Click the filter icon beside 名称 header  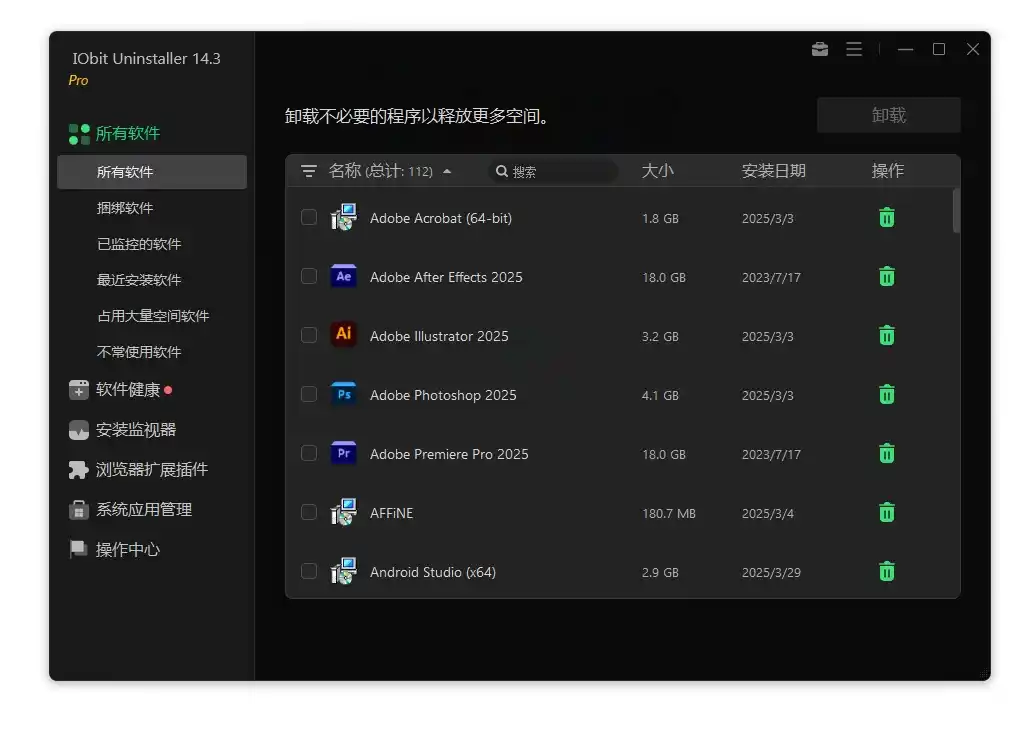(x=309, y=172)
